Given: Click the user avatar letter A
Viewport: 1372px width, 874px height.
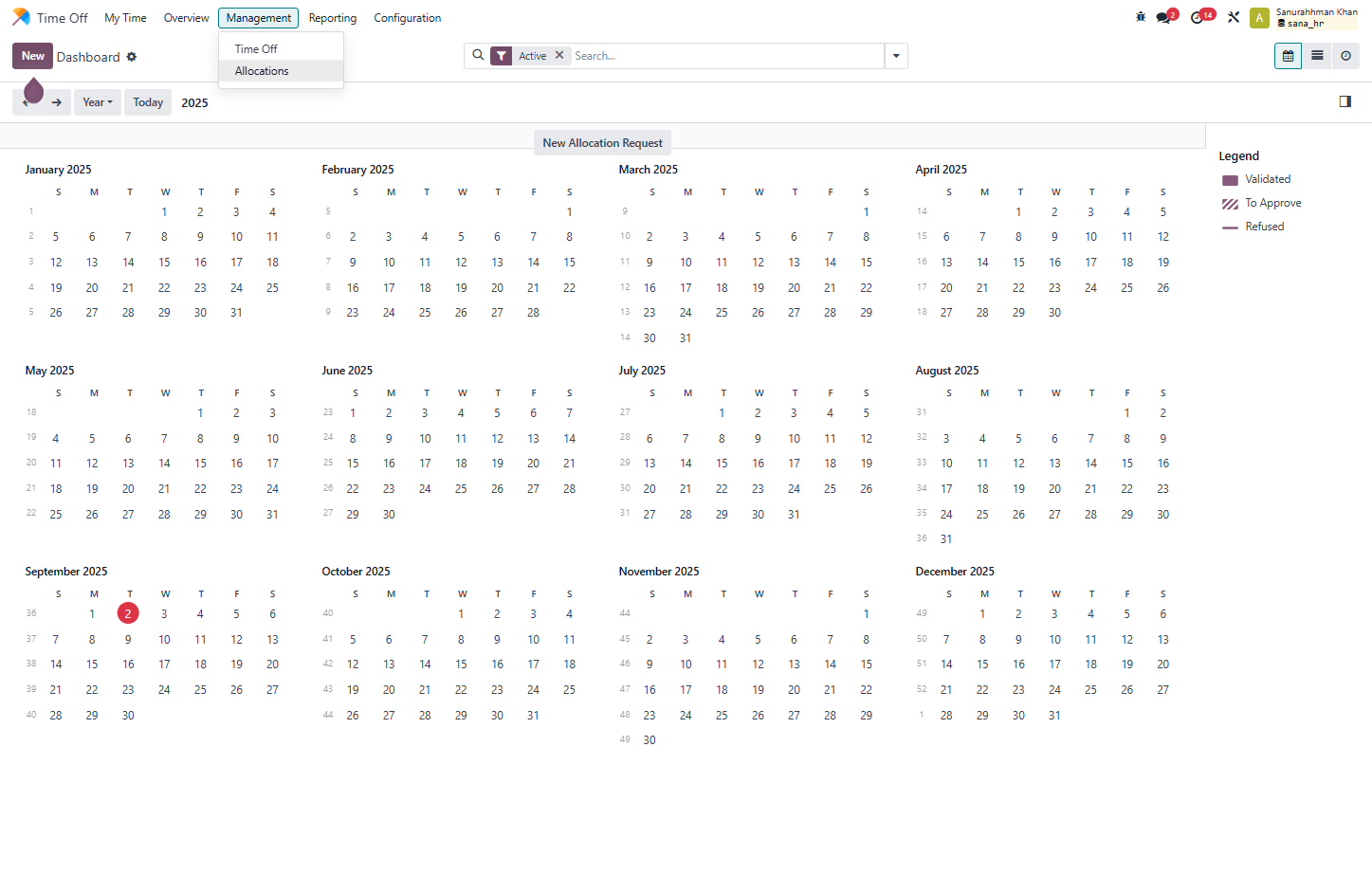Looking at the screenshot, I should 1259,17.
